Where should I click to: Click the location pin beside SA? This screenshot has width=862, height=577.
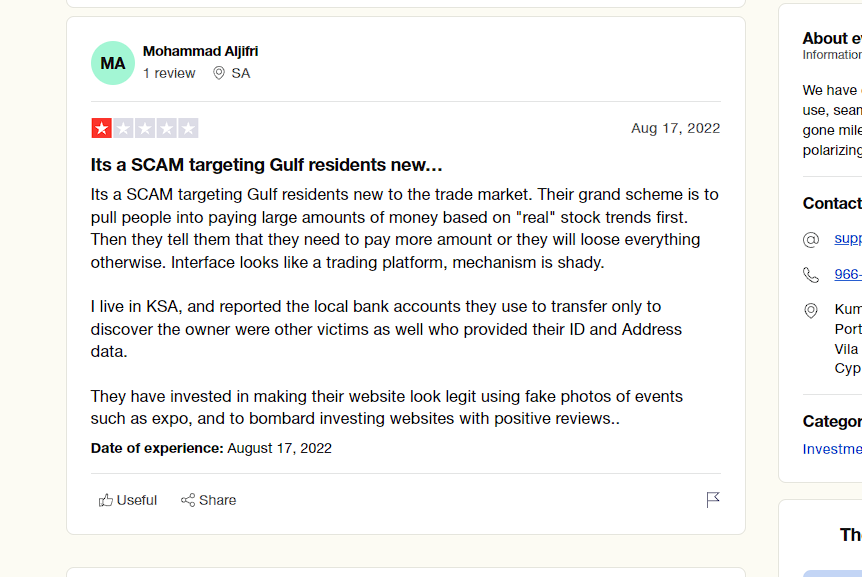[x=218, y=73]
